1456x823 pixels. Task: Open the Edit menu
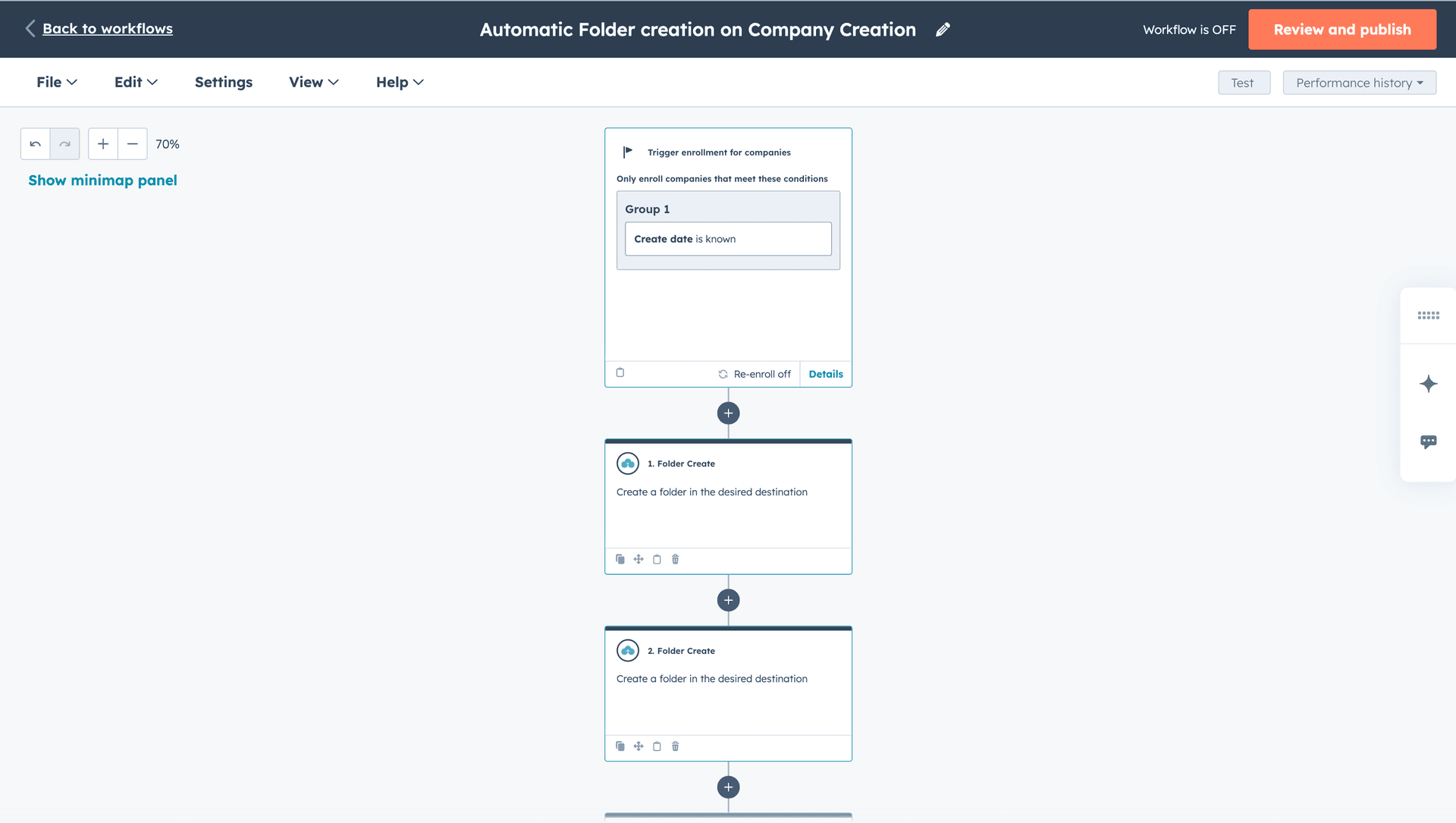pos(135,82)
